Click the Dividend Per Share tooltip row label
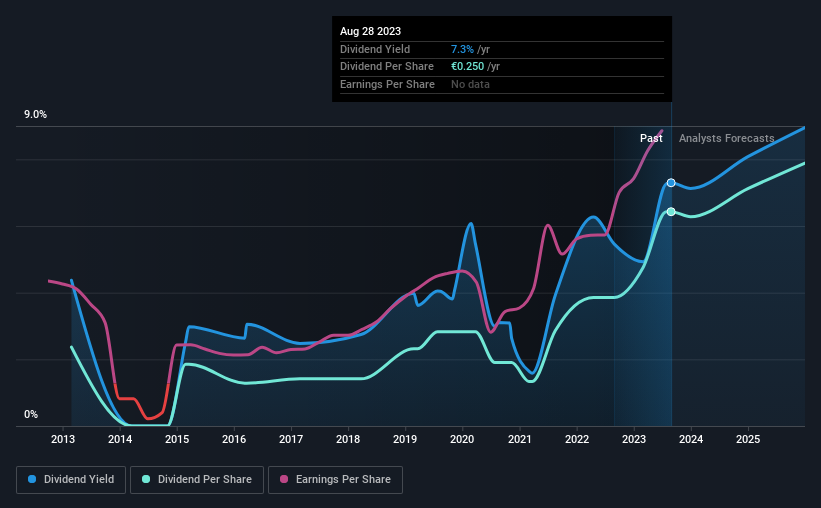Screen dimensions: 821x508 387,67
